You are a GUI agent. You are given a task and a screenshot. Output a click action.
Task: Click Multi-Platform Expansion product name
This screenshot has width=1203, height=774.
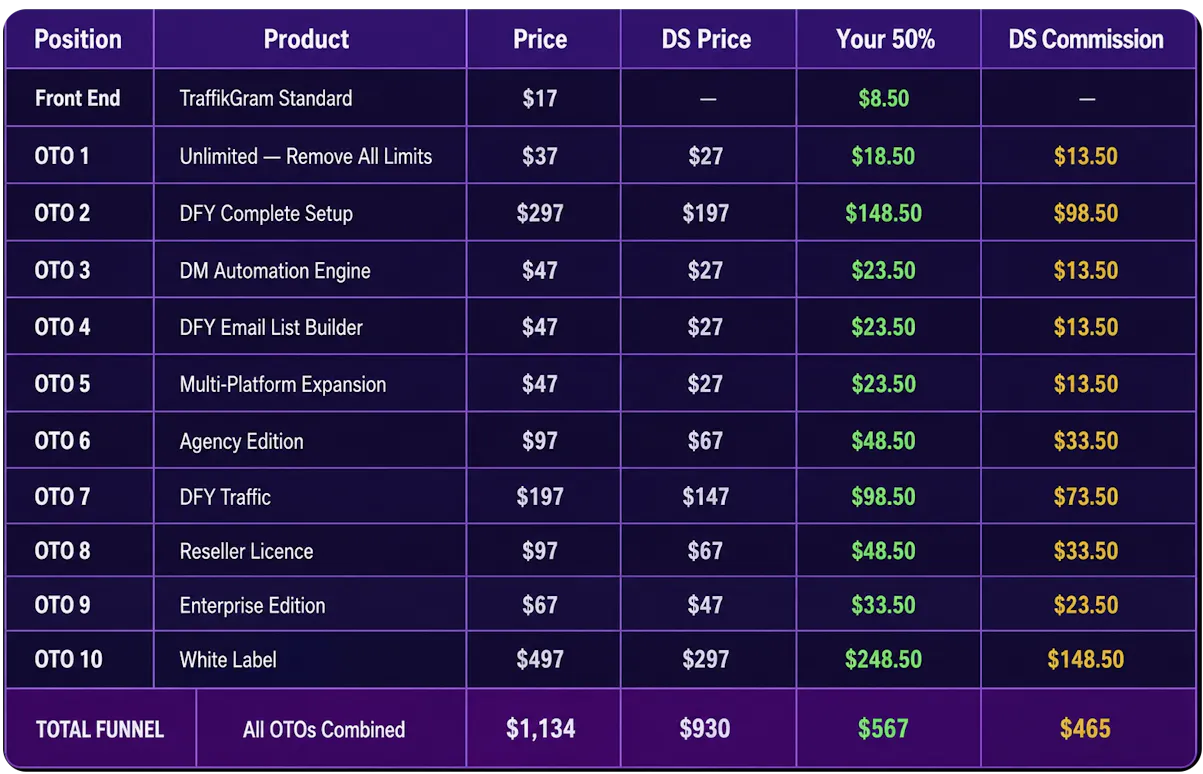[283, 385]
